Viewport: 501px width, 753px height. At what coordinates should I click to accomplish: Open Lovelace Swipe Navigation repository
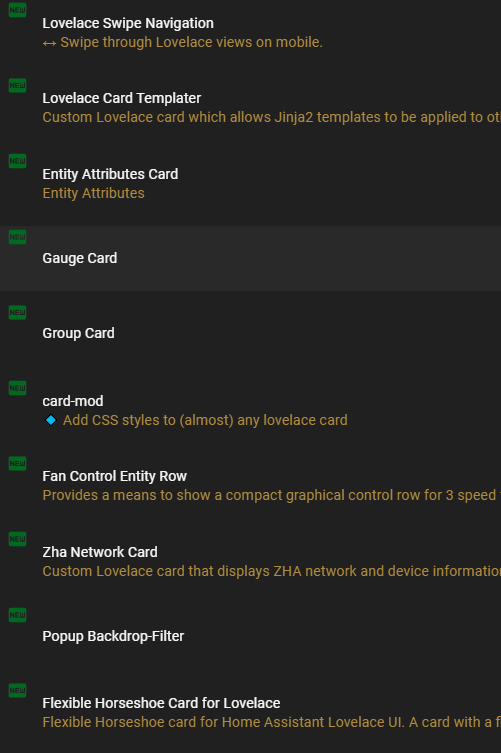[x=128, y=23]
